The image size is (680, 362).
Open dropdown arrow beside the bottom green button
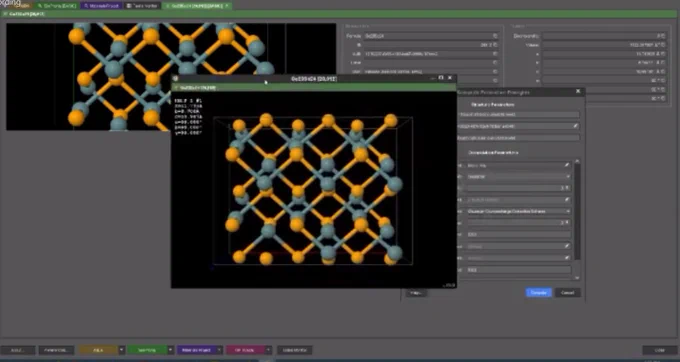point(171,350)
